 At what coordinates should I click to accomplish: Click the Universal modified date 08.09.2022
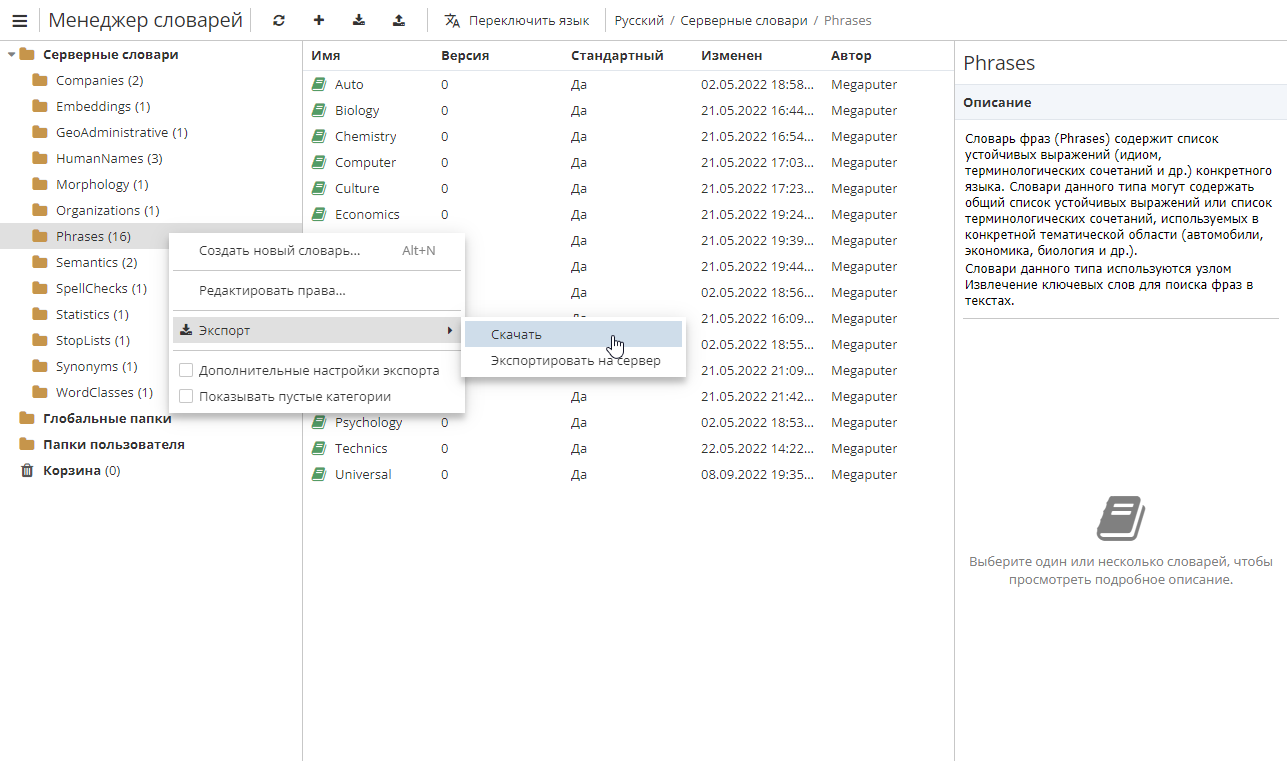point(758,474)
